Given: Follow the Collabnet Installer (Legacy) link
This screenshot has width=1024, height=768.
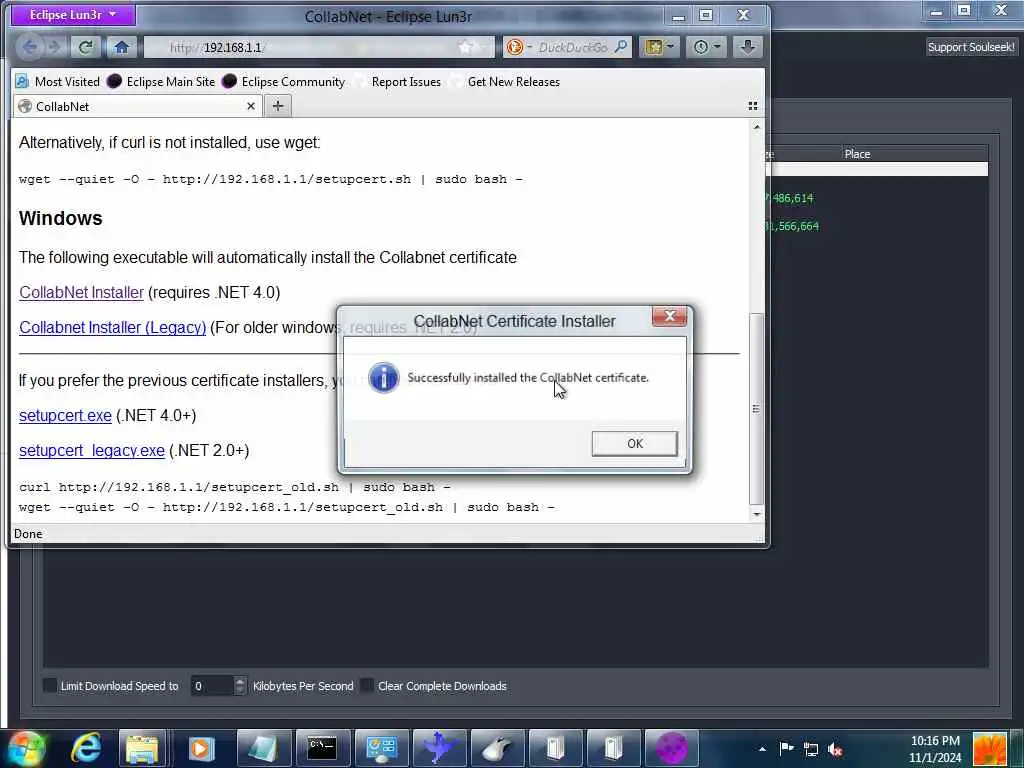Looking at the screenshot, I should point(112,327).
